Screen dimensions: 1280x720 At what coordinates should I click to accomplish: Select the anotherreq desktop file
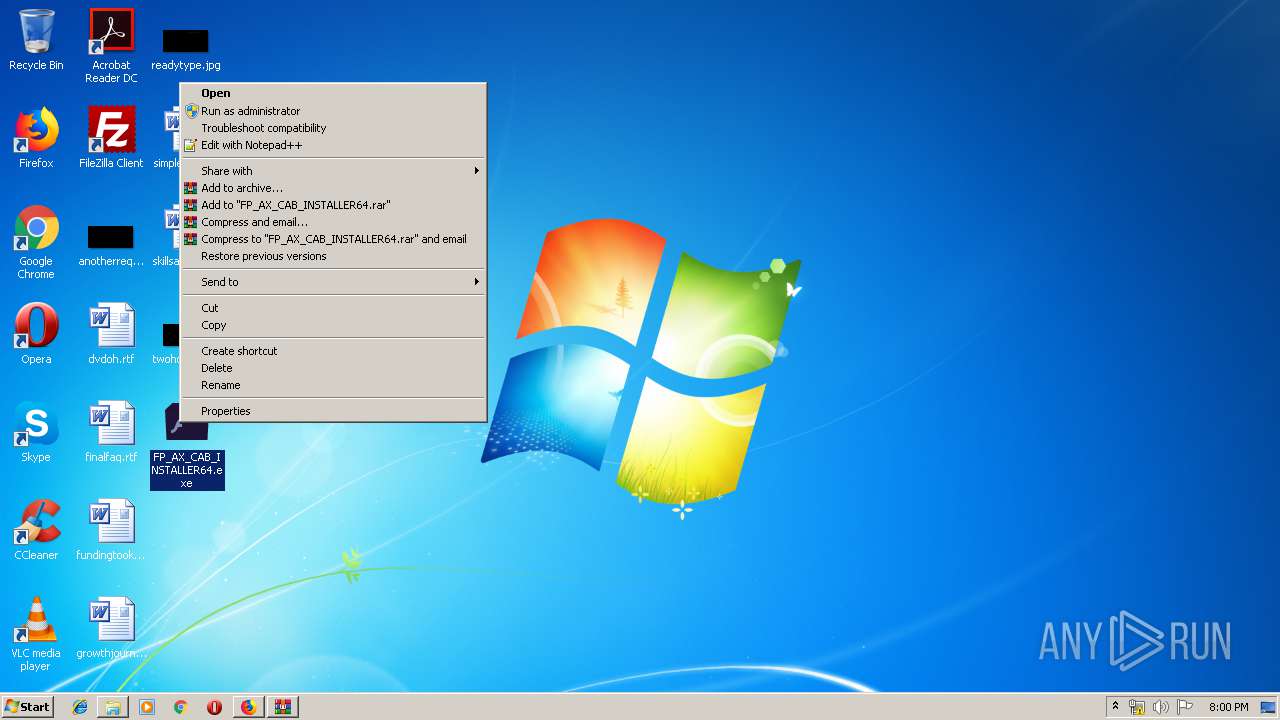click(111, 246)
